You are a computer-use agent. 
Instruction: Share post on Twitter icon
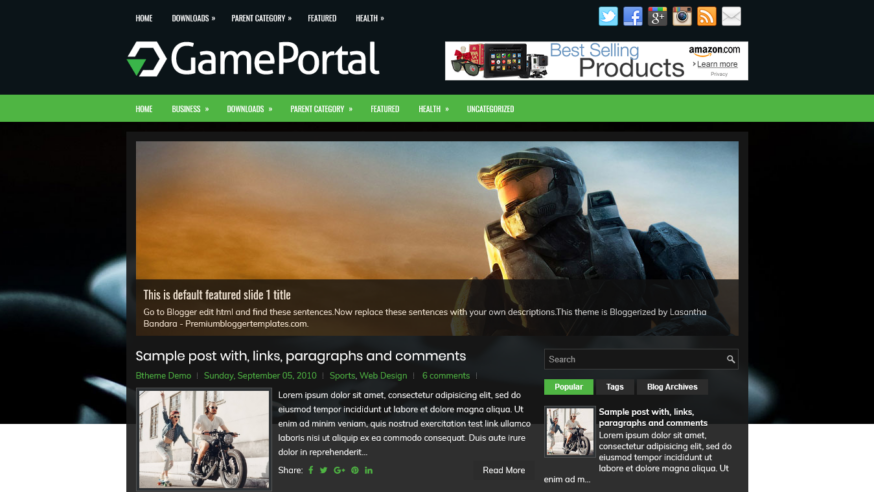click(324, 470)
